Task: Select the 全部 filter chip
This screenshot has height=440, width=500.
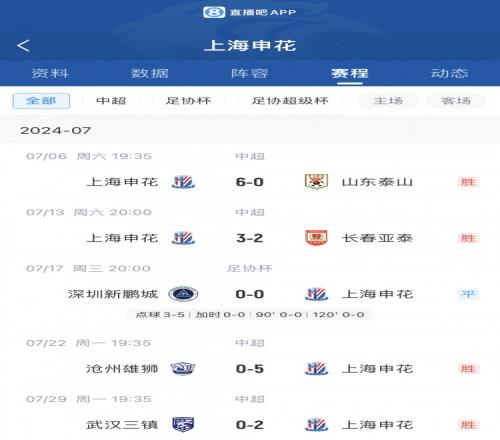Action: coord(41,101)
